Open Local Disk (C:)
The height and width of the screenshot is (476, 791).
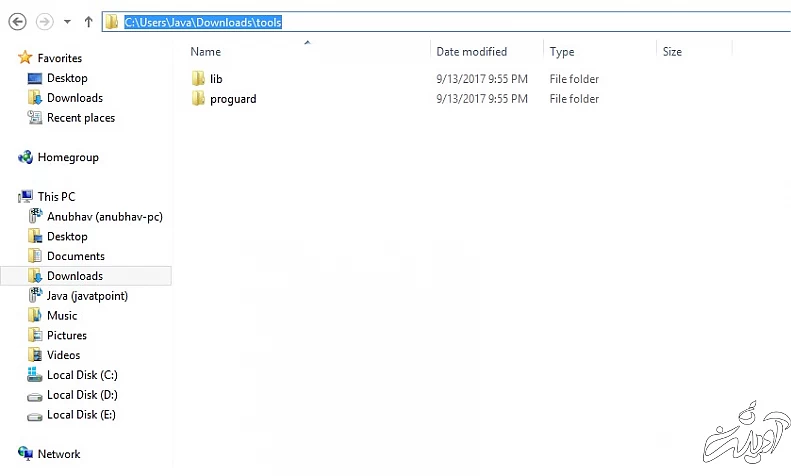click(82, 375)
